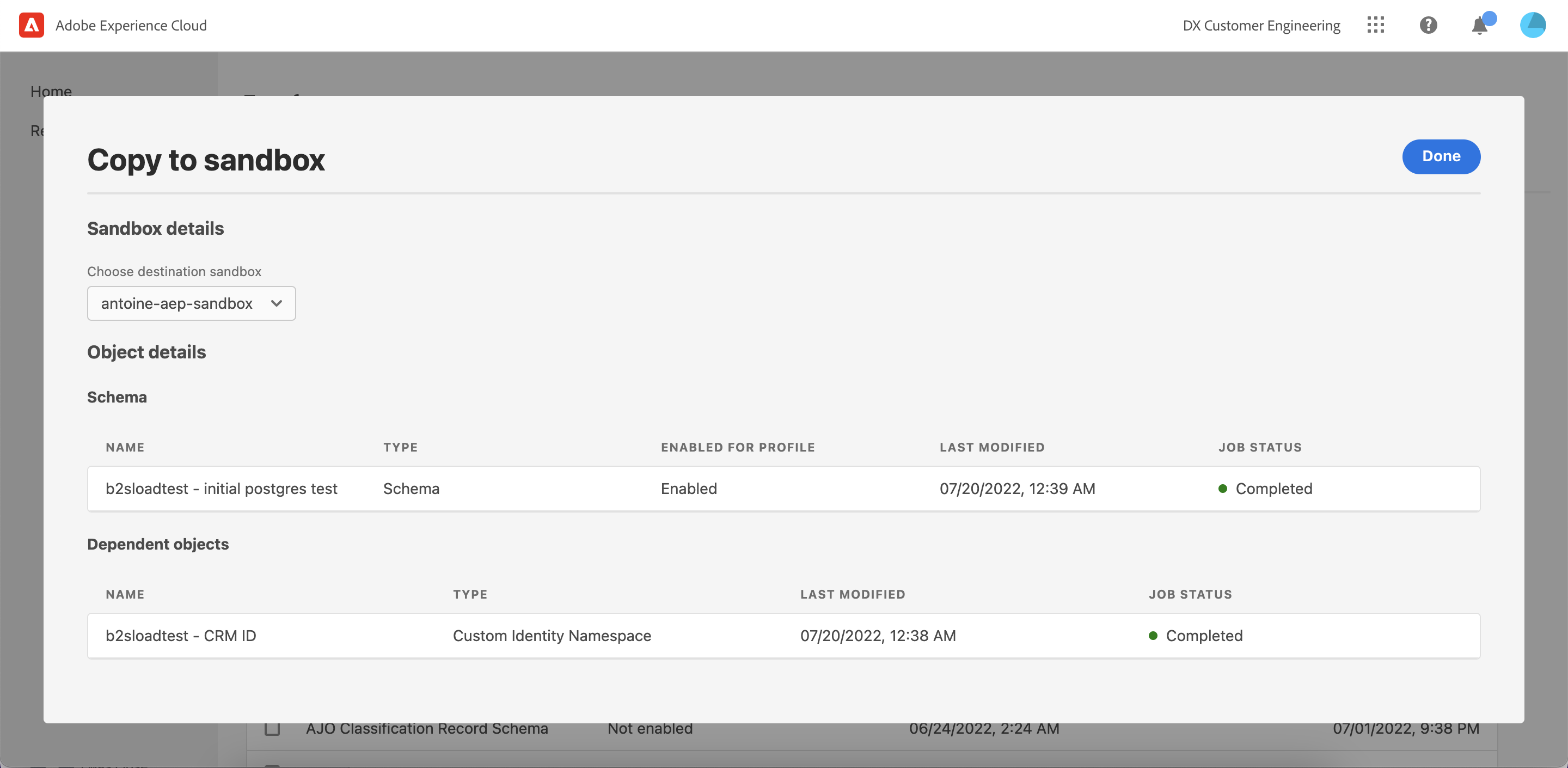
Task: Click the Adobe logo icon
Action: pos(31,25)
